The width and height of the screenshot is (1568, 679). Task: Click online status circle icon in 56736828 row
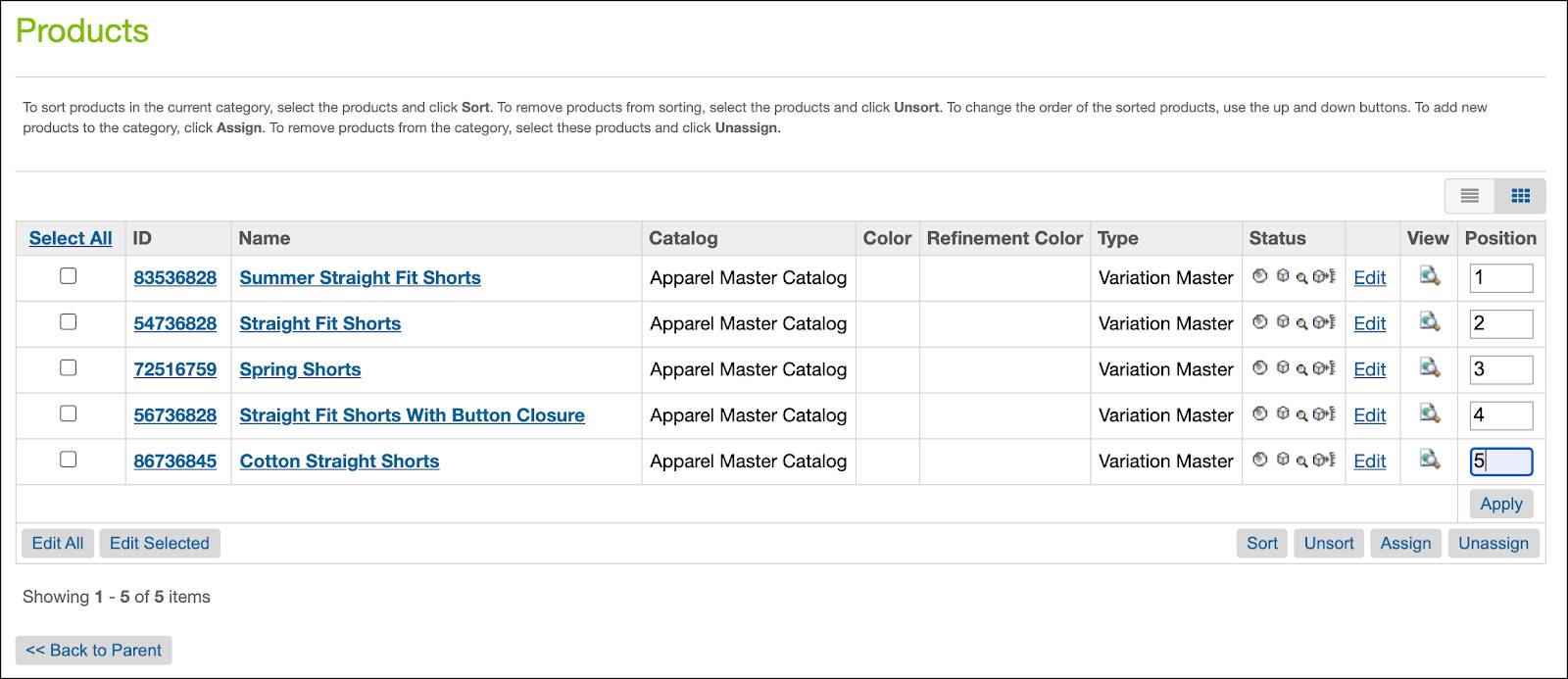pos(1260,413)
